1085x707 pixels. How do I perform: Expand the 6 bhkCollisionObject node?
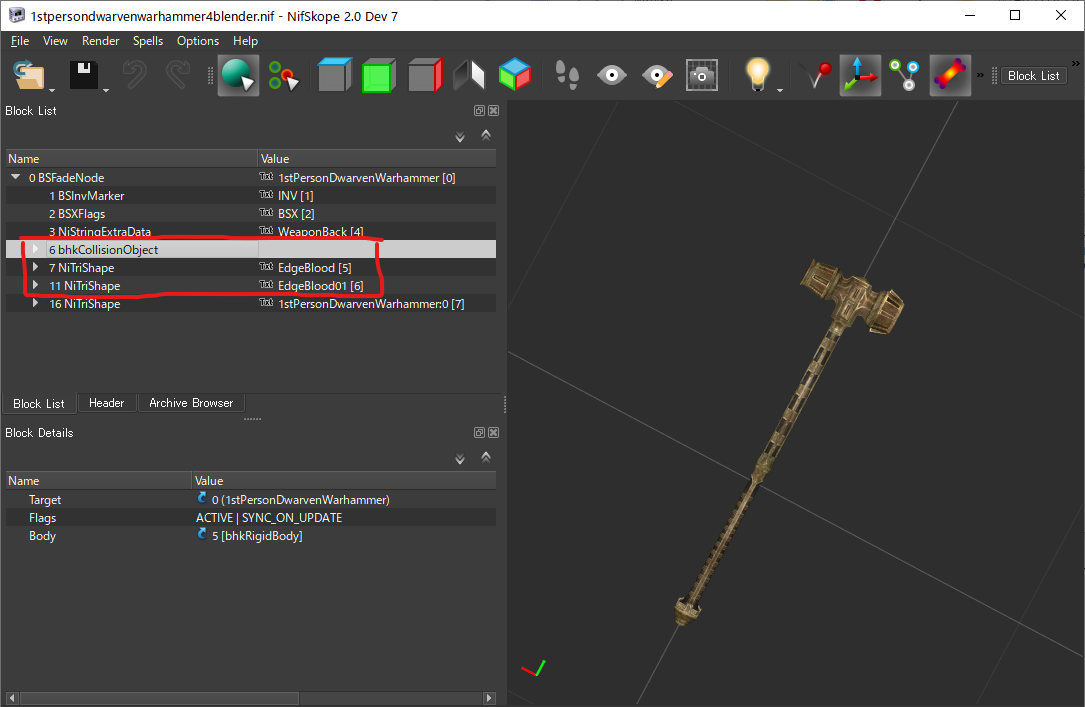35,249
